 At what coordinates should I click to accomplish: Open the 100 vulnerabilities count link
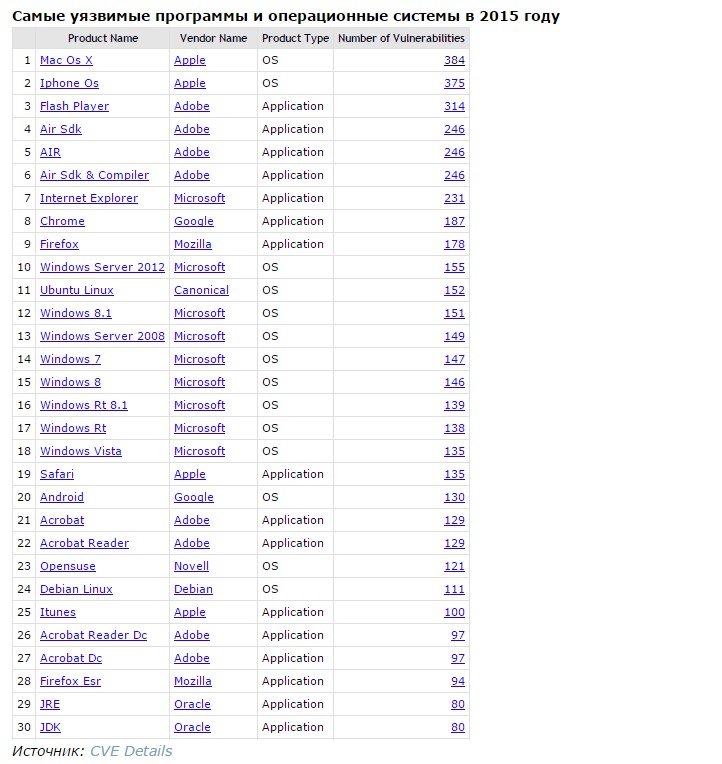[x=454, y=612]
